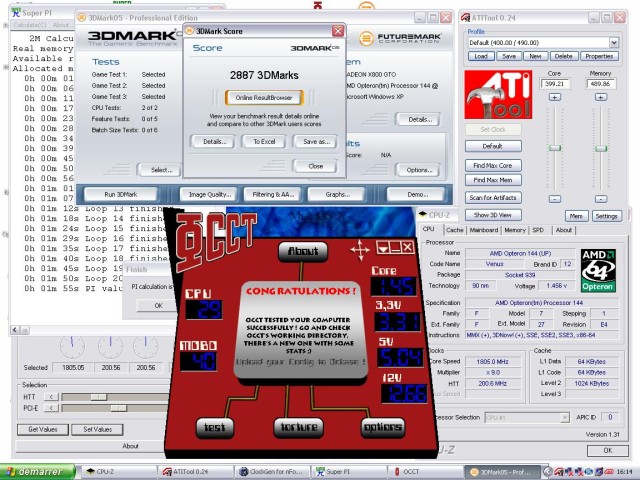The image size is (640, 480).
Task: Click the OCCT move crosshair icon
Action: [x=360, y=250]
